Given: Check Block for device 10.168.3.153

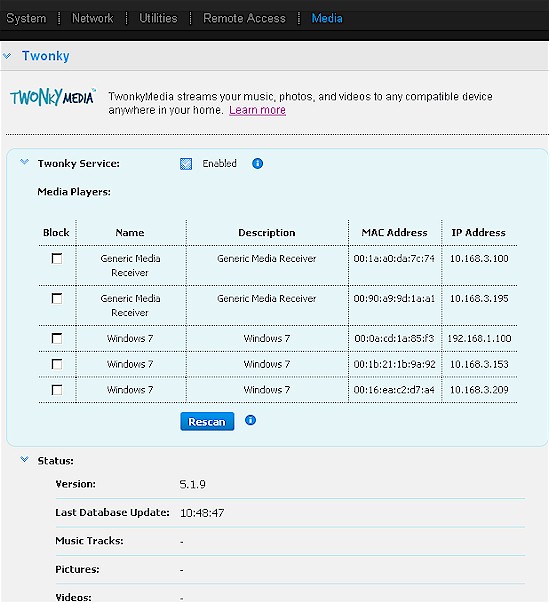Looking at the screenshot, I should [57, 364].
